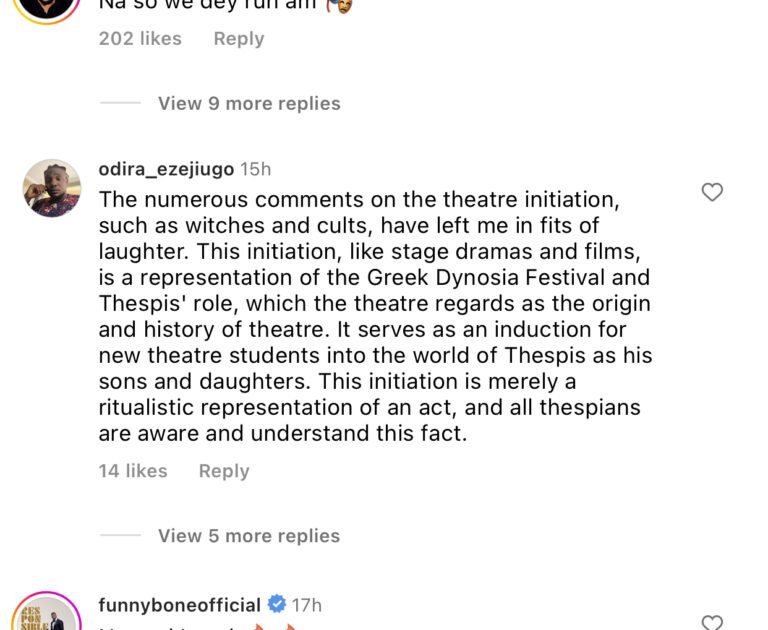Show who gave the 14 likes
This screenshot has width=768, height=630.
[x=133, y=471]
